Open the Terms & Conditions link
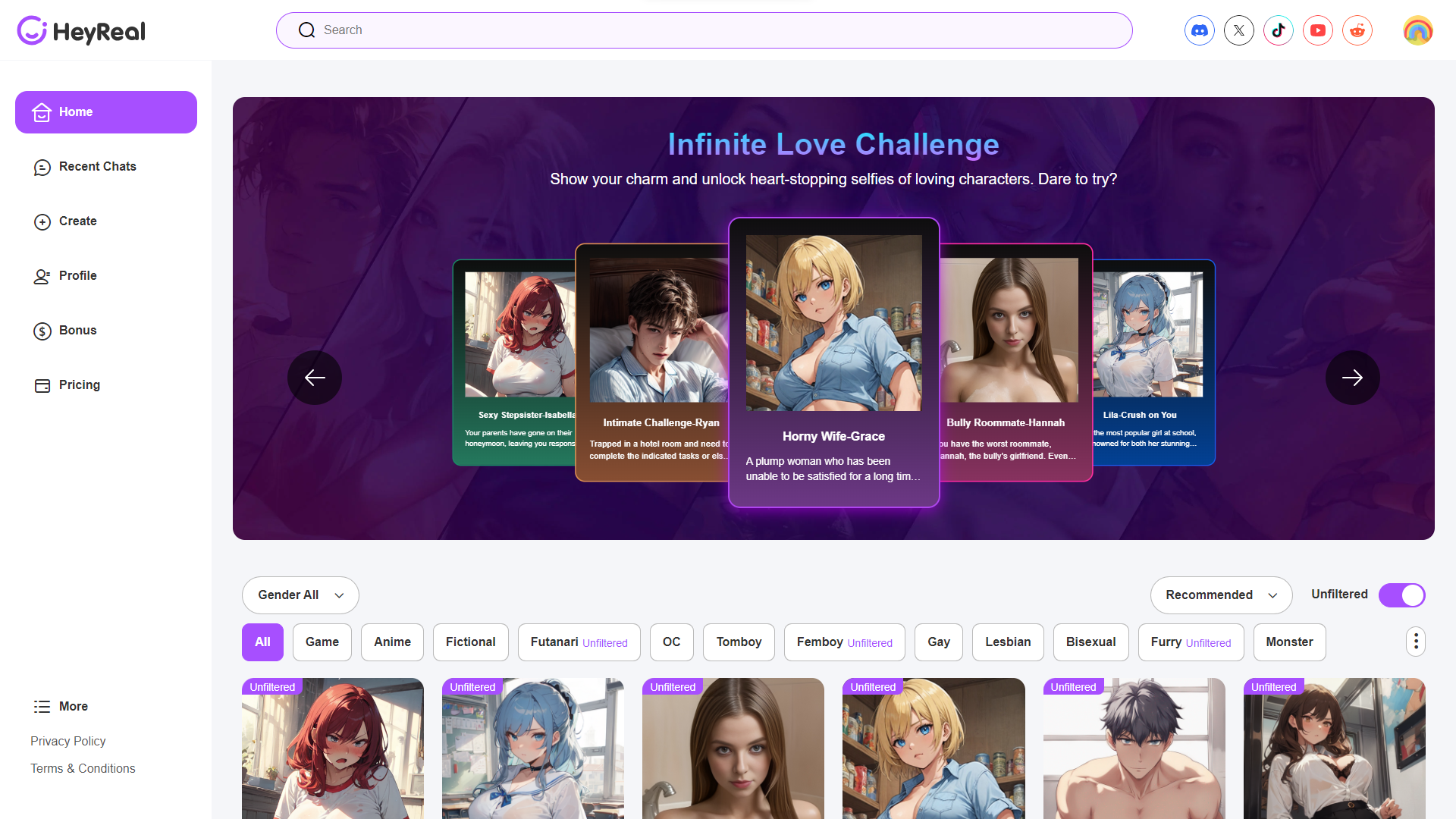The image size is (1456, 819). pos(83,769)
